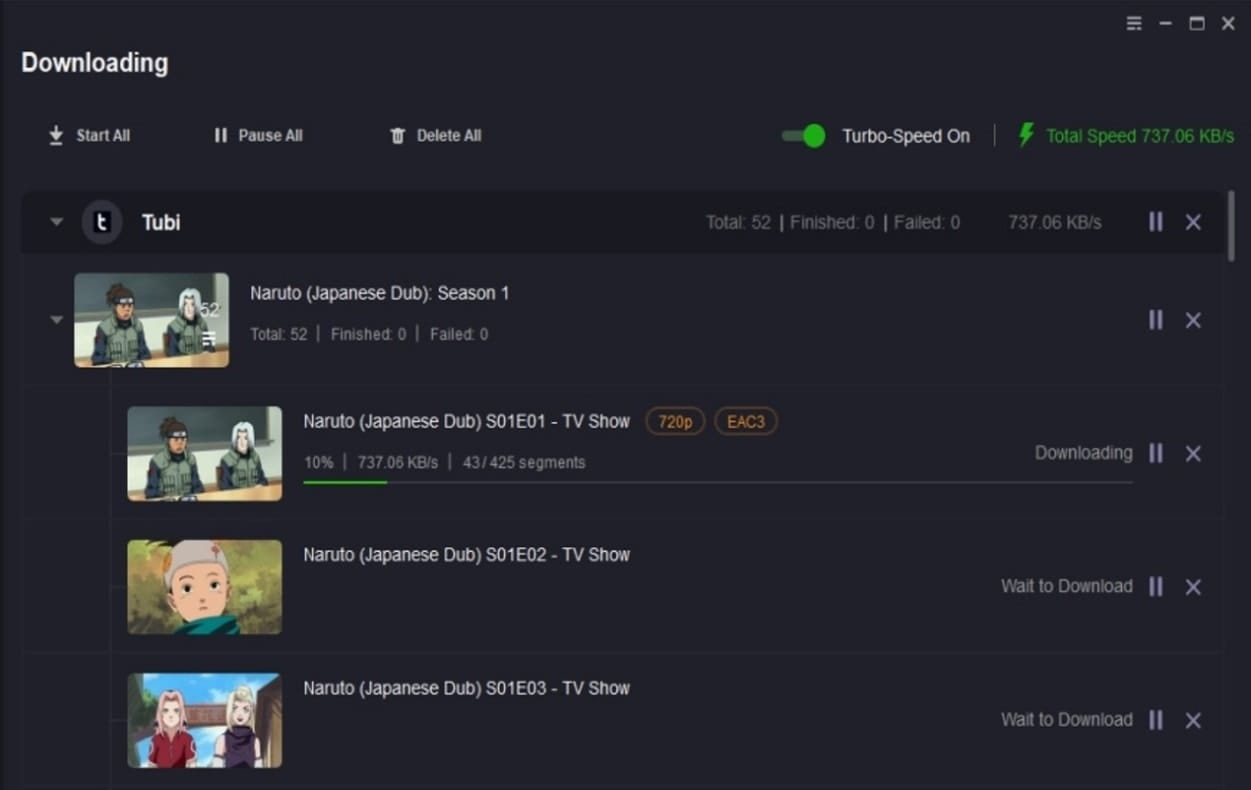This screenshot has width=1251, height=790.
Task: Pause the waiting S01E02 episode
Action: 1155,586
